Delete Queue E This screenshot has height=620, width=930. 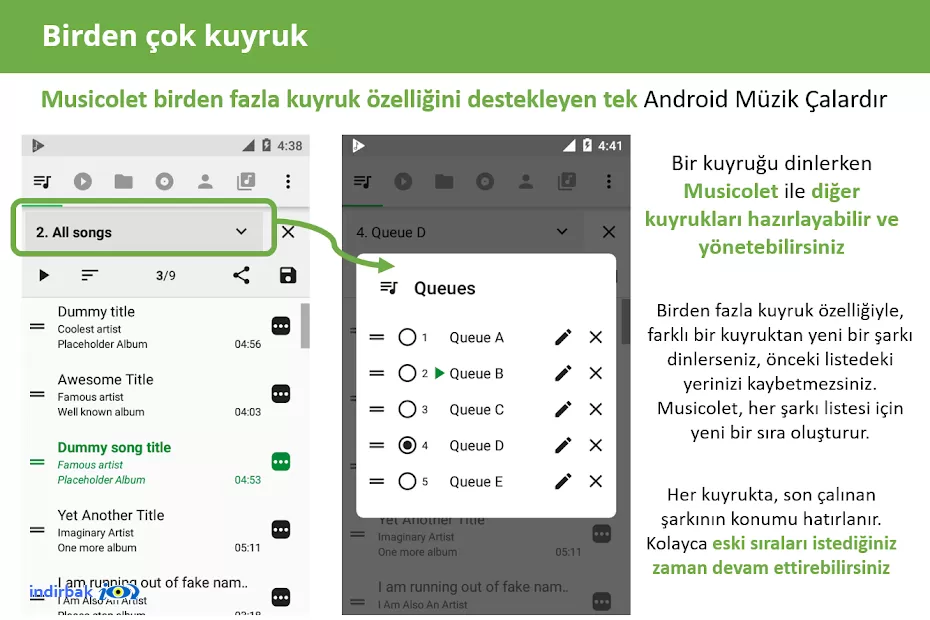pos(595,481)
